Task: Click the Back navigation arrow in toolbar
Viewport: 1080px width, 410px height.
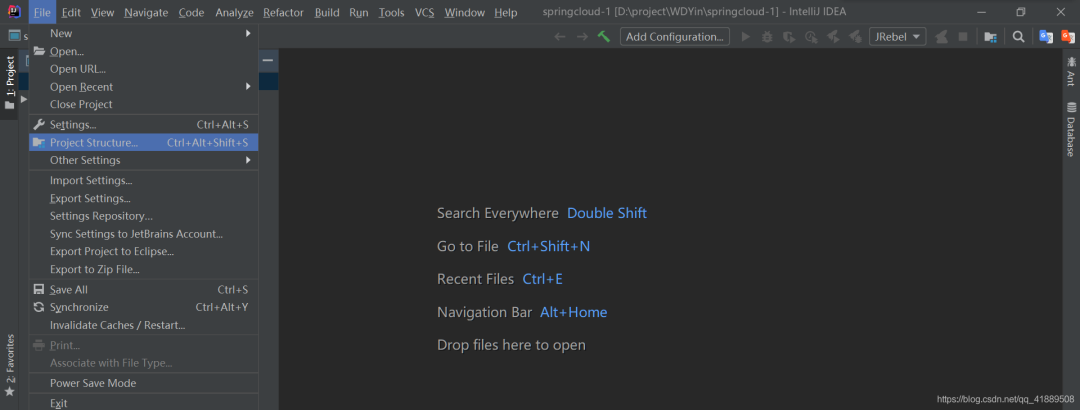Action: pyautogui.click(x=560, y=37)
